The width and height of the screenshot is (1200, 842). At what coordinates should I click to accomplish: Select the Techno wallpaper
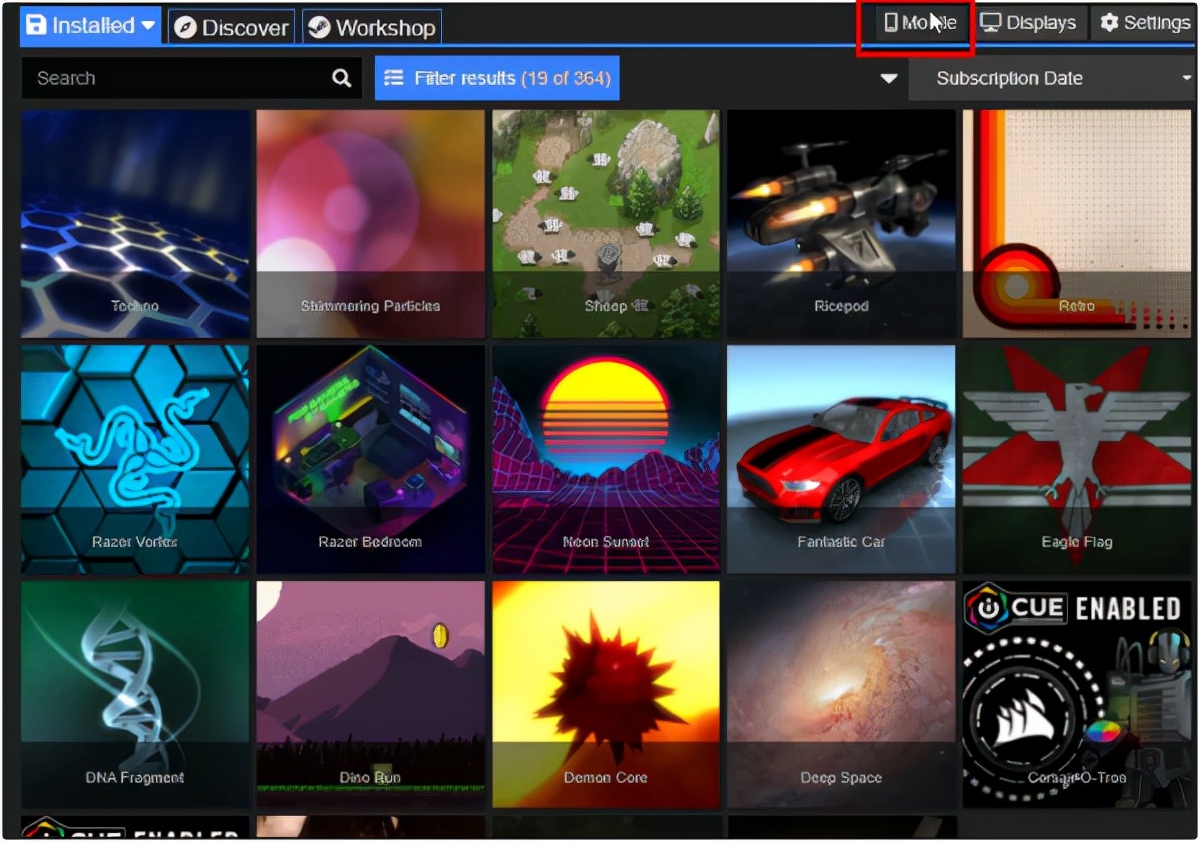(x=135, y=224)
